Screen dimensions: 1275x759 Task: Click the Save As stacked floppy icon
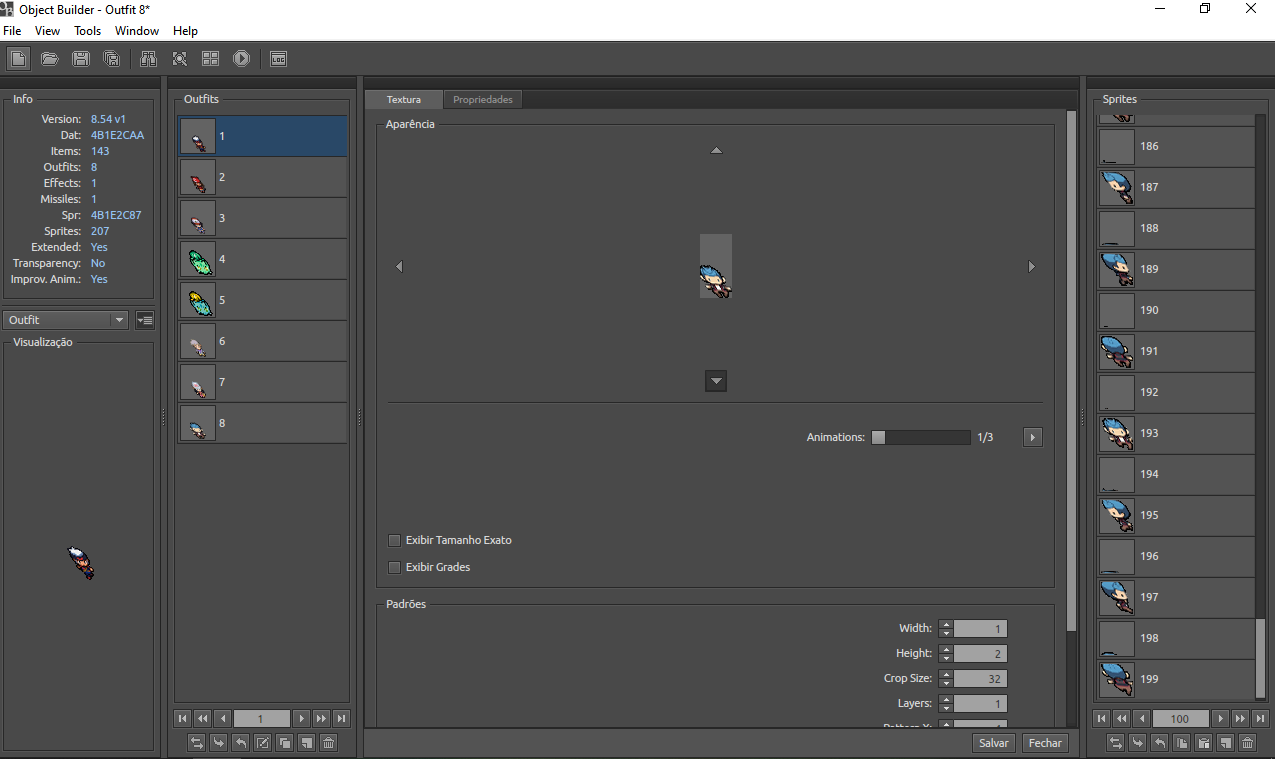pyautogui.click(x=113, y=59)
